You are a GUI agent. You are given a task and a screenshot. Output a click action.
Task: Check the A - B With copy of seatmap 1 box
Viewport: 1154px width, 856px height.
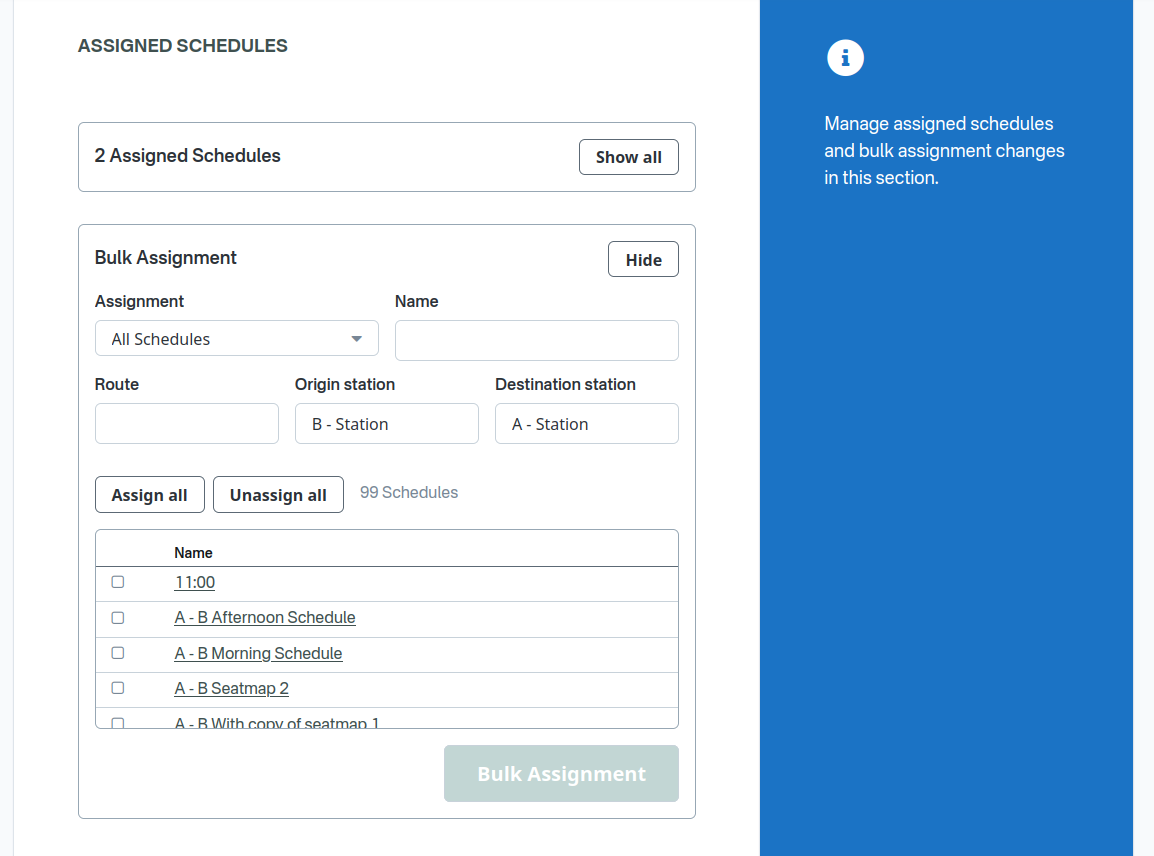(117, 722)
